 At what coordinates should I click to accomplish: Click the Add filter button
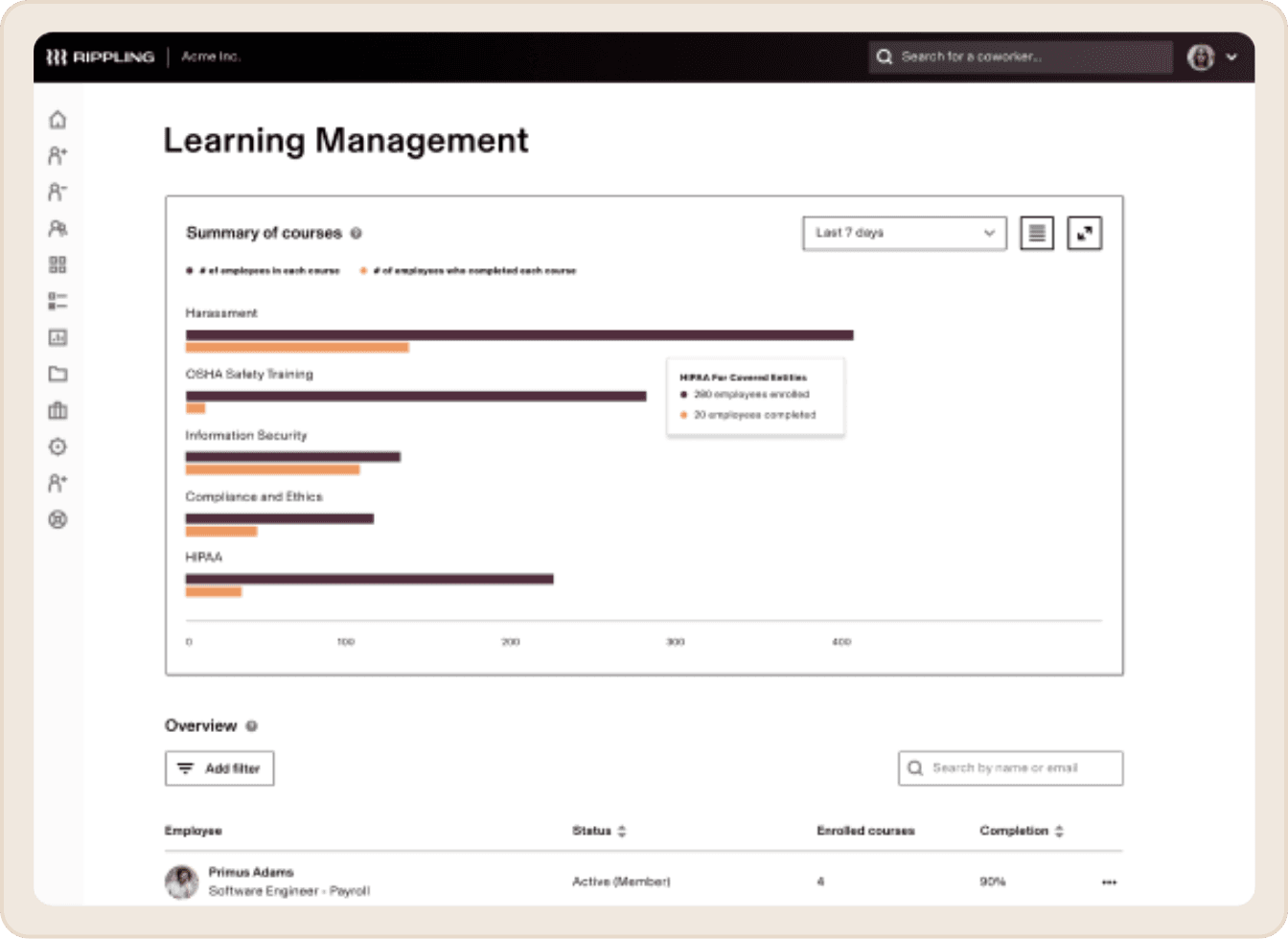[219, 768]
